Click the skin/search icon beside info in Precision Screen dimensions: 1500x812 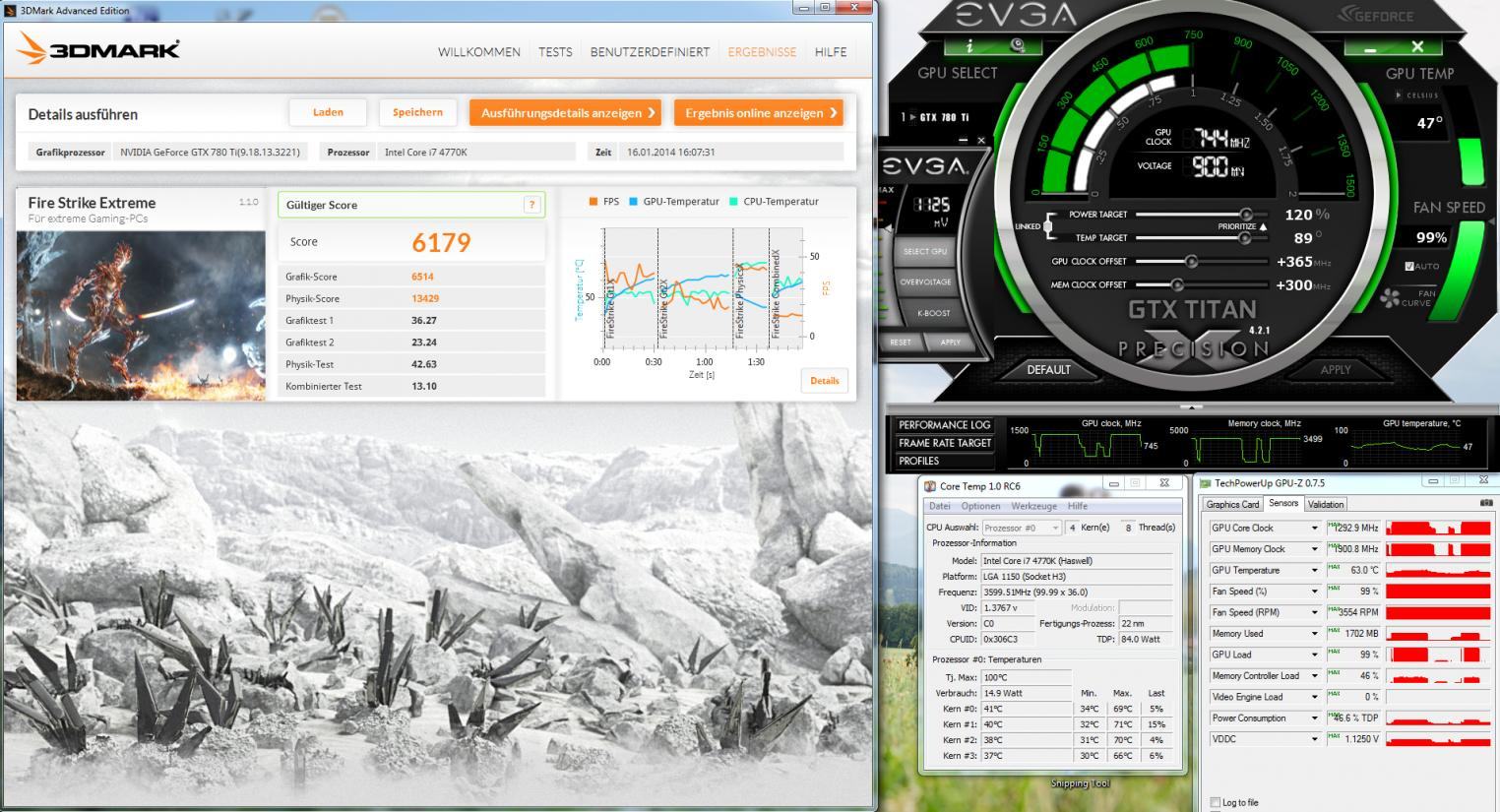coord(1018,45)
